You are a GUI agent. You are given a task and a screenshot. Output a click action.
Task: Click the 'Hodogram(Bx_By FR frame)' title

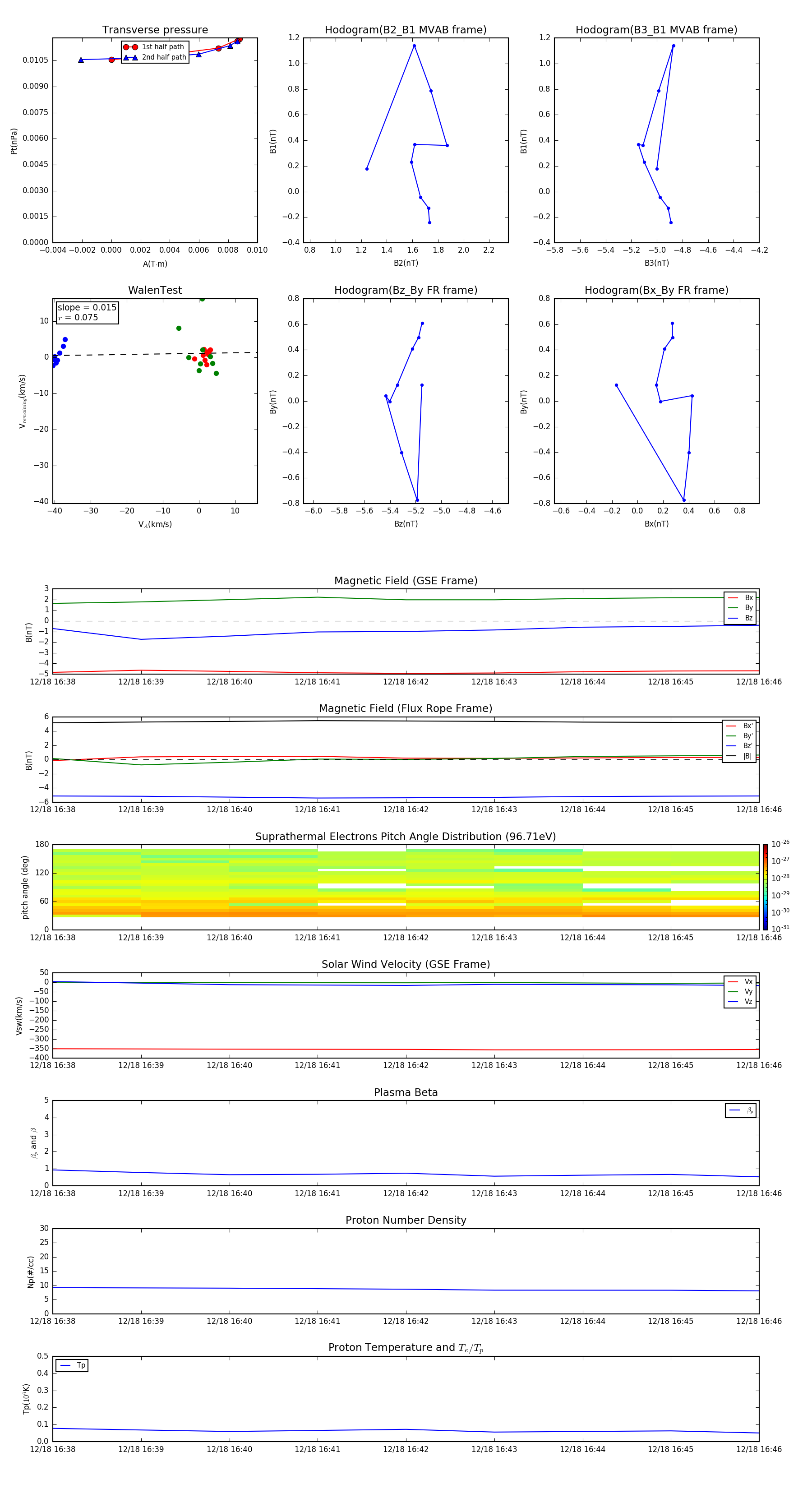pos(656,290)
